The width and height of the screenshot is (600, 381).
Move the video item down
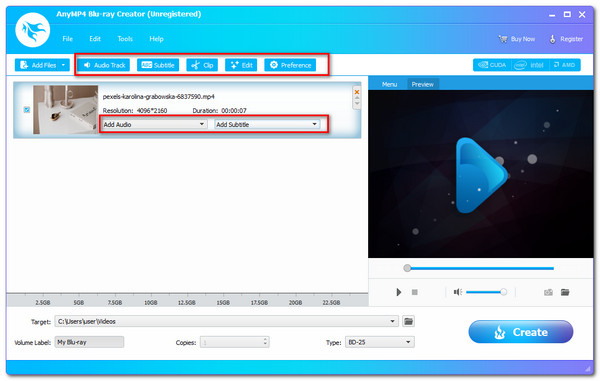point(357,103)
